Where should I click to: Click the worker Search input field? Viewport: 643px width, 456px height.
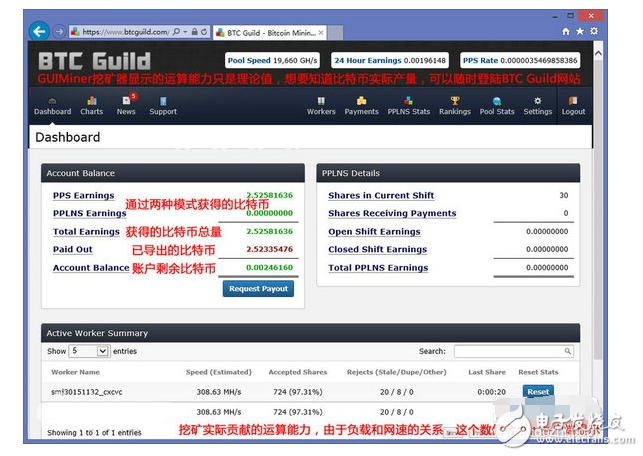click(514, 351)
